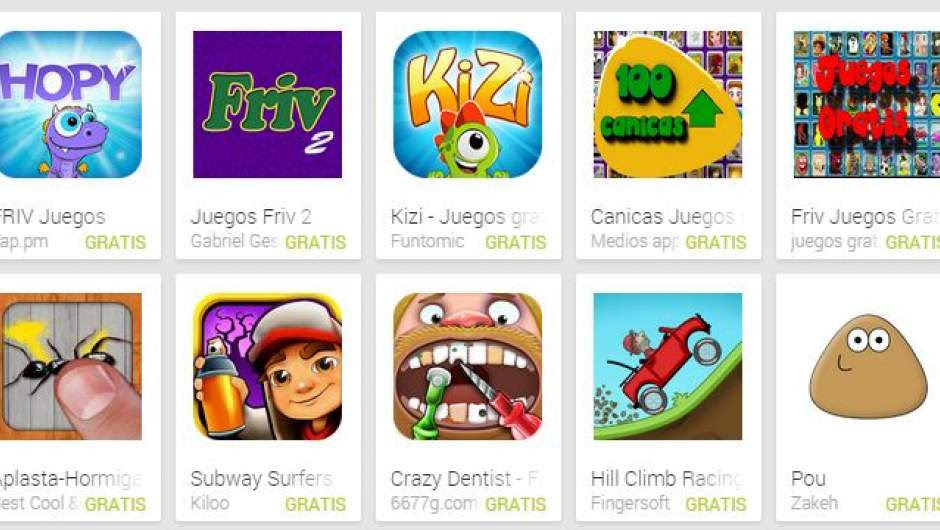Open the Fingersoft developer link
The height and width of the screenshot is (530, 940).
pyautogui.click(x=630, y=503)
